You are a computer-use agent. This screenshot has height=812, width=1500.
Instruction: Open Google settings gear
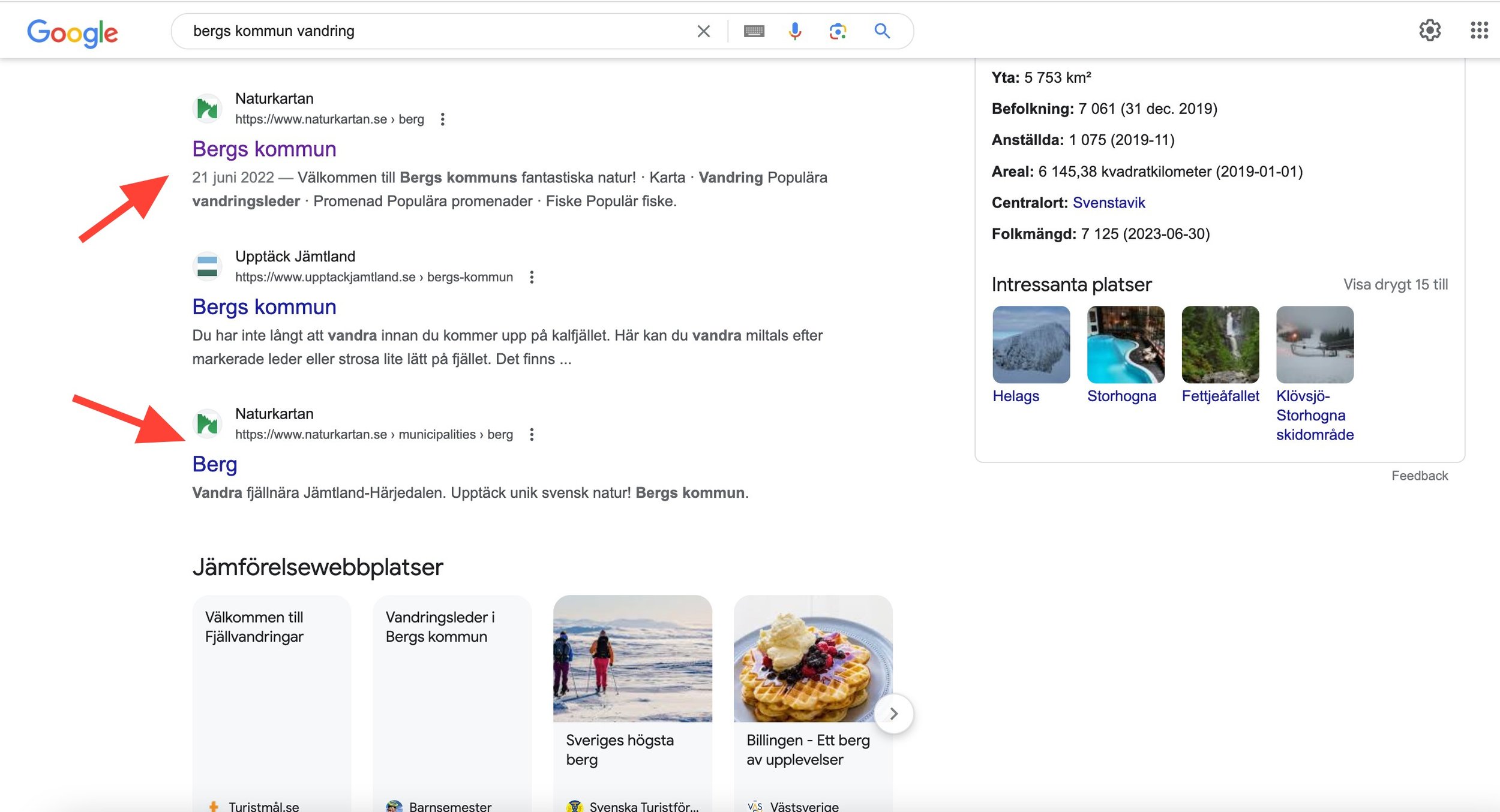1430,30
